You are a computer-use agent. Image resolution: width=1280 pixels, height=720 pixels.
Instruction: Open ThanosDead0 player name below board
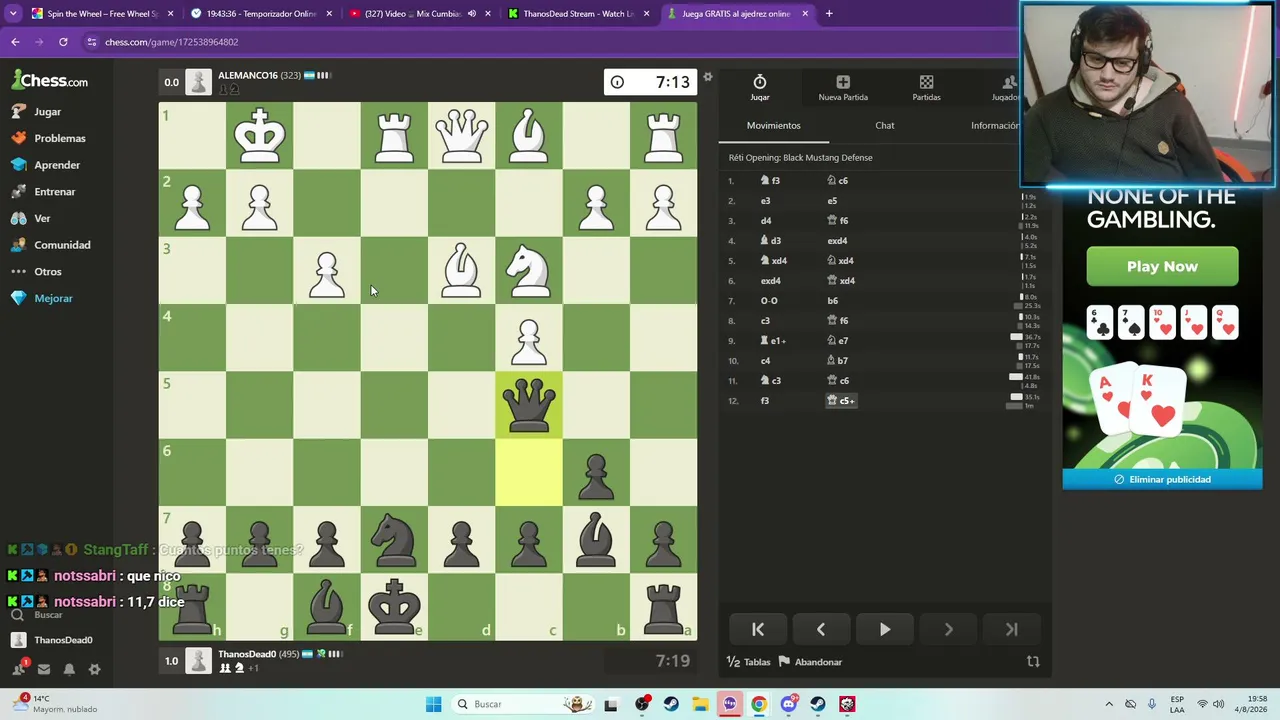click(247, 655)
